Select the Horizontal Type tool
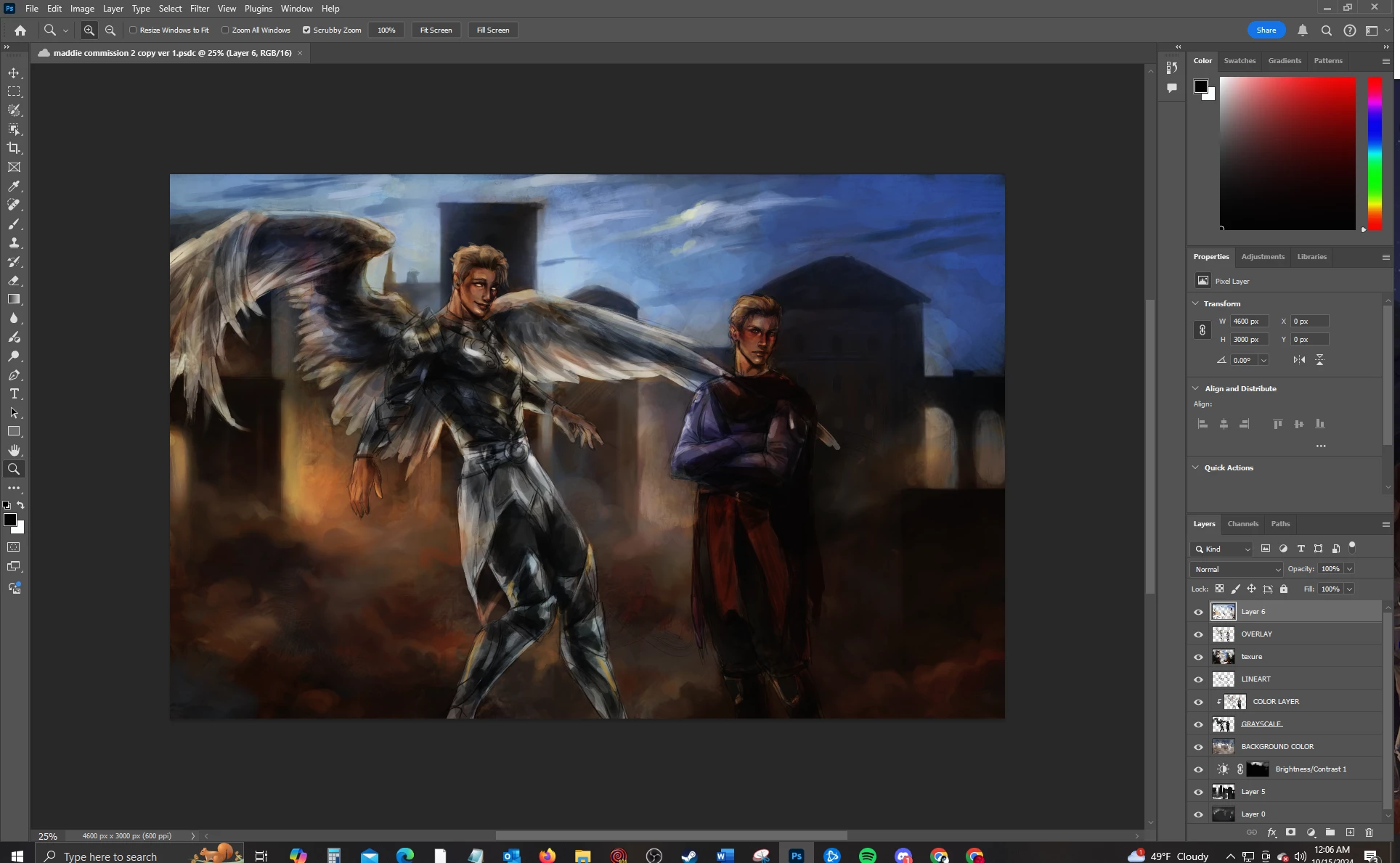The height and width of the screenshot is (863, 1400). [14, 393]
